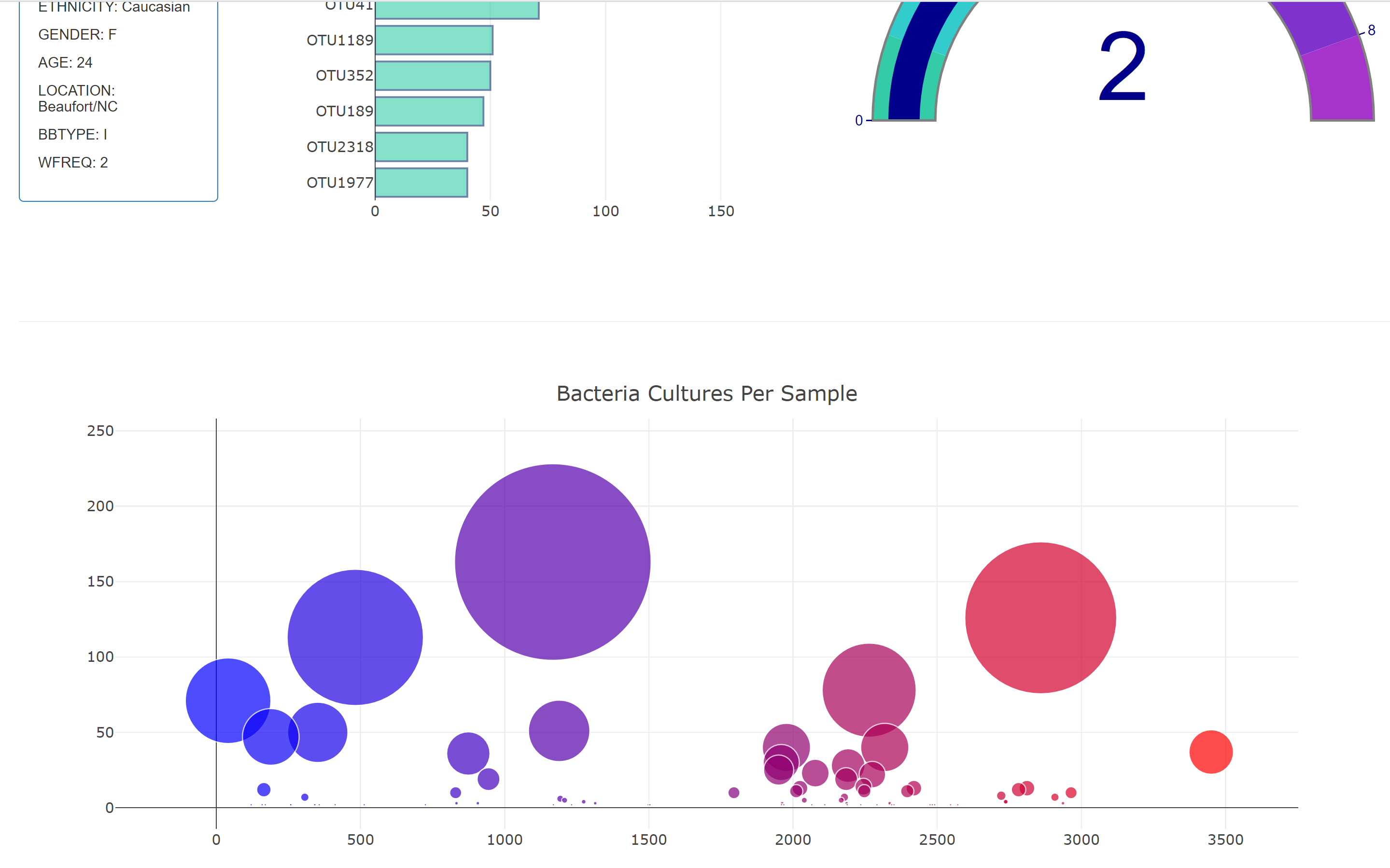Click the large blue-violet bubble near 482
This screenshot has height=868, width=1390.
[x=355, y=637]
